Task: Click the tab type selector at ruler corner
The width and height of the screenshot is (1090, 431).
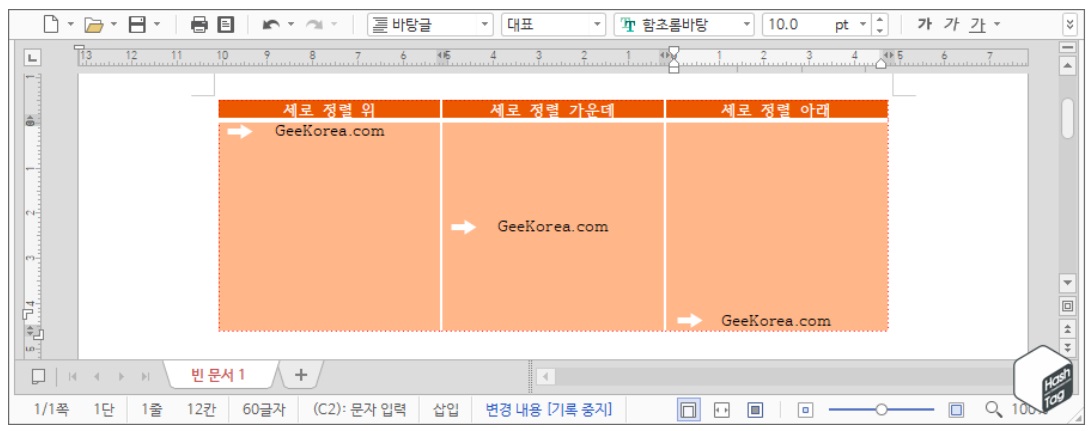Action: [33, 58]
